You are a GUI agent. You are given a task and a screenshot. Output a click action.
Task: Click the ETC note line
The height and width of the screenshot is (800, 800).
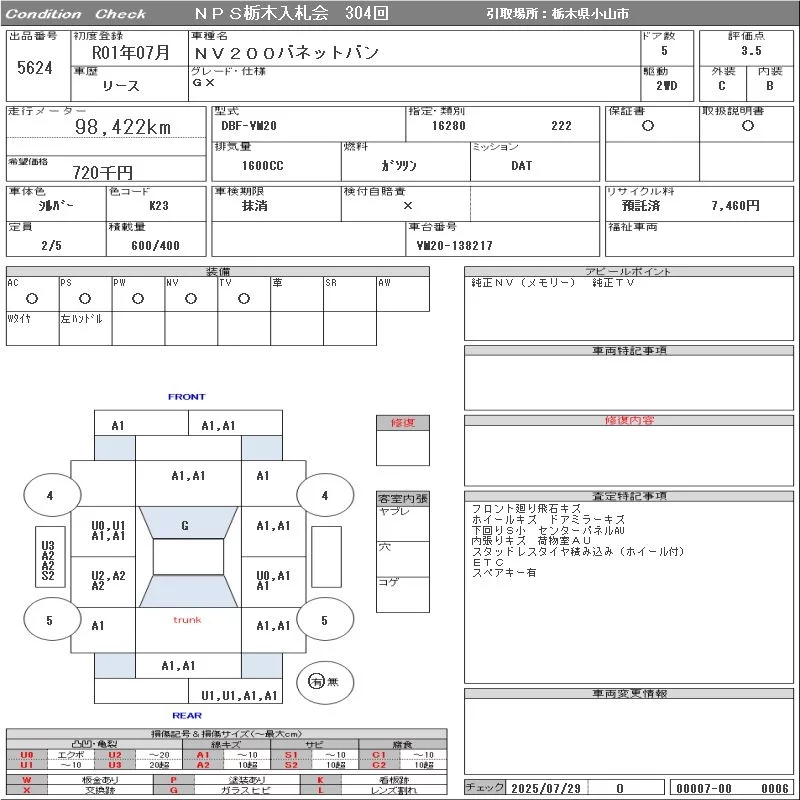click(x=488, y=562)
